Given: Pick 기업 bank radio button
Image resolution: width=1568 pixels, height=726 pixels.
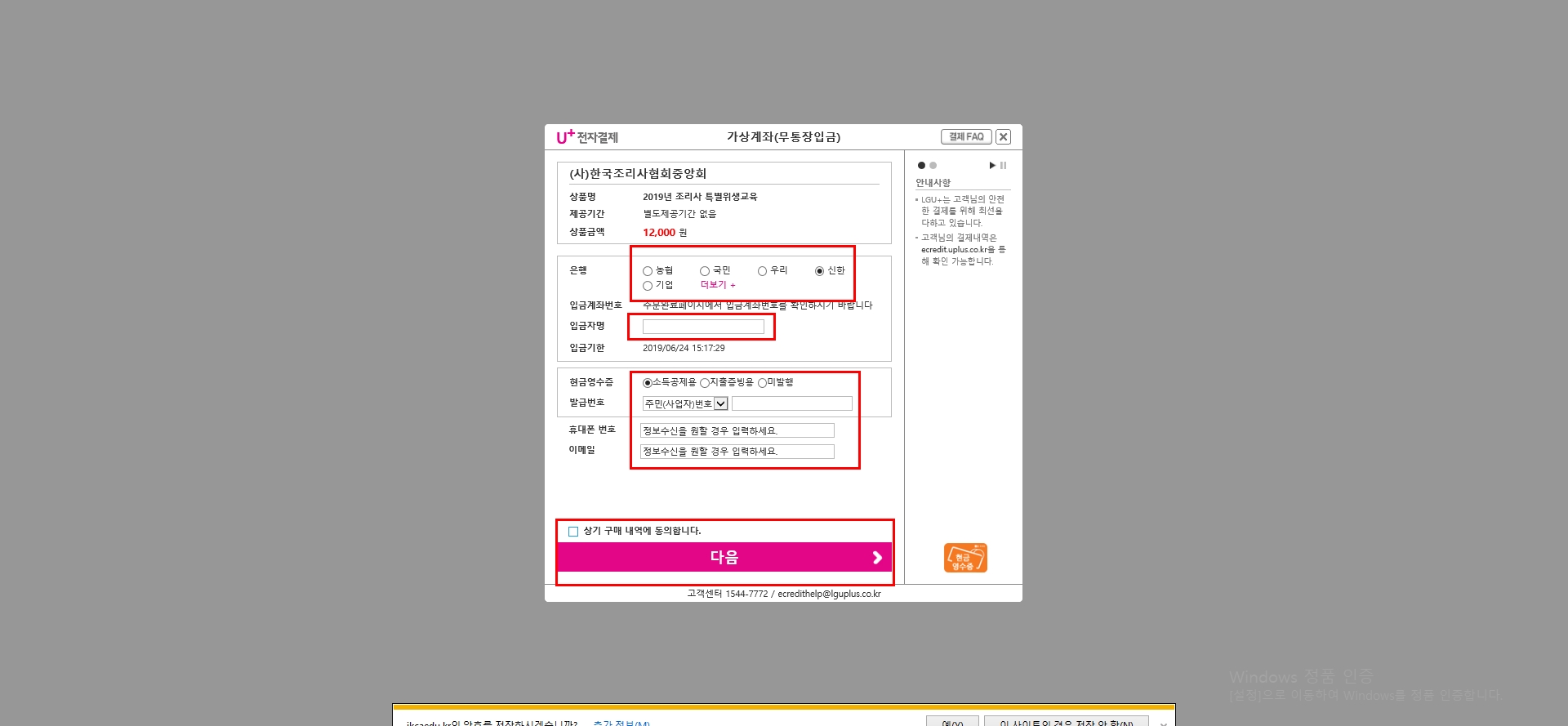Looking at the screenshot, I should 648,286.
